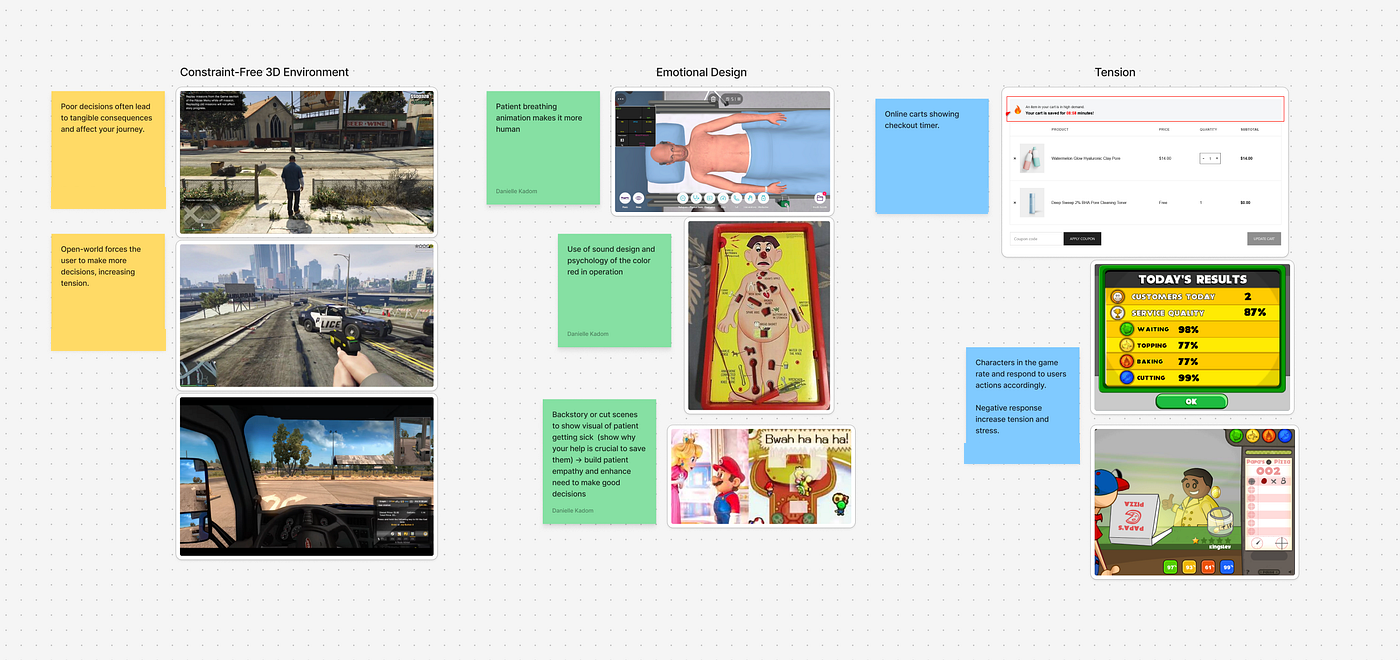Click the yellow Topping icon in Today's Results

tap(1126, 345)
